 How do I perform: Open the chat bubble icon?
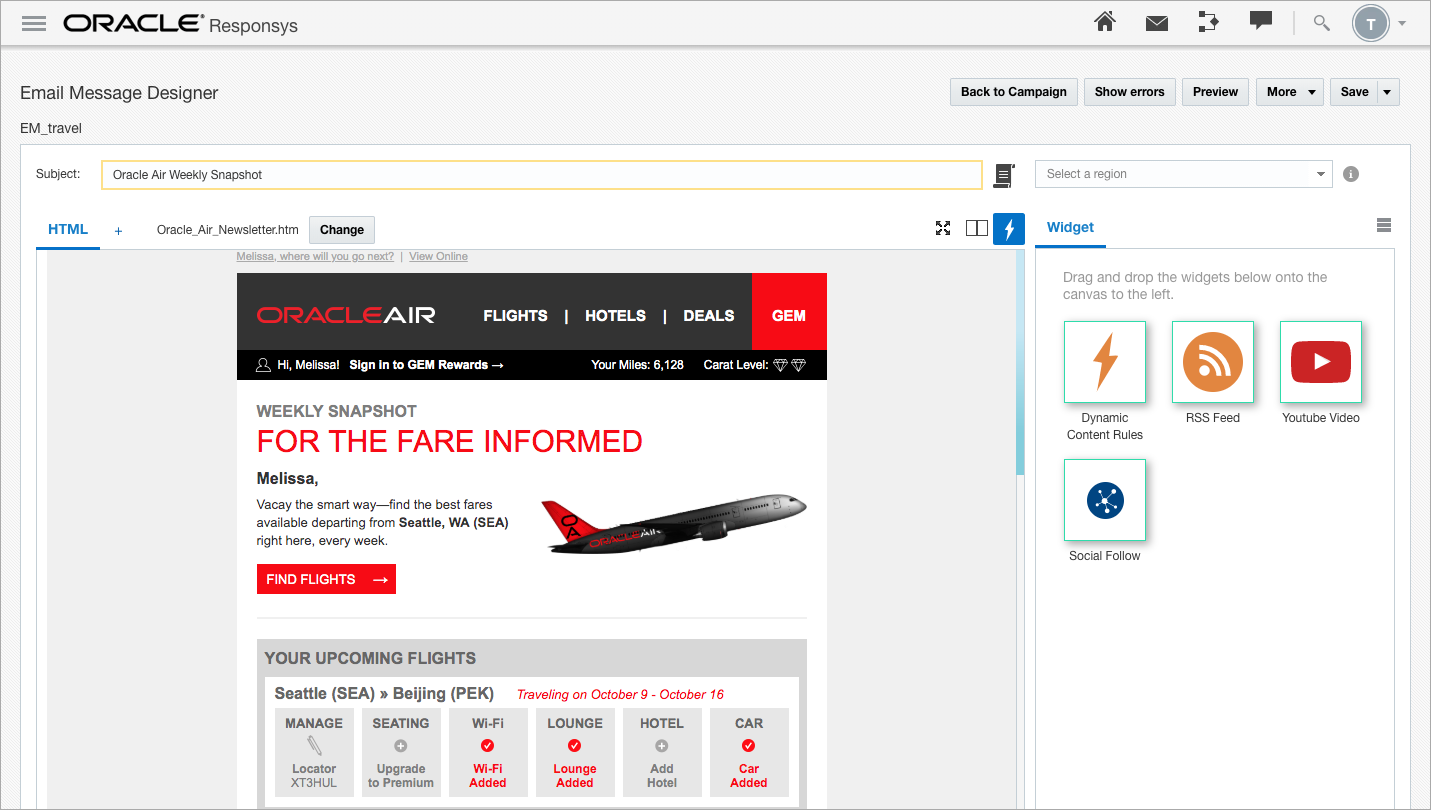(1261, 21)
